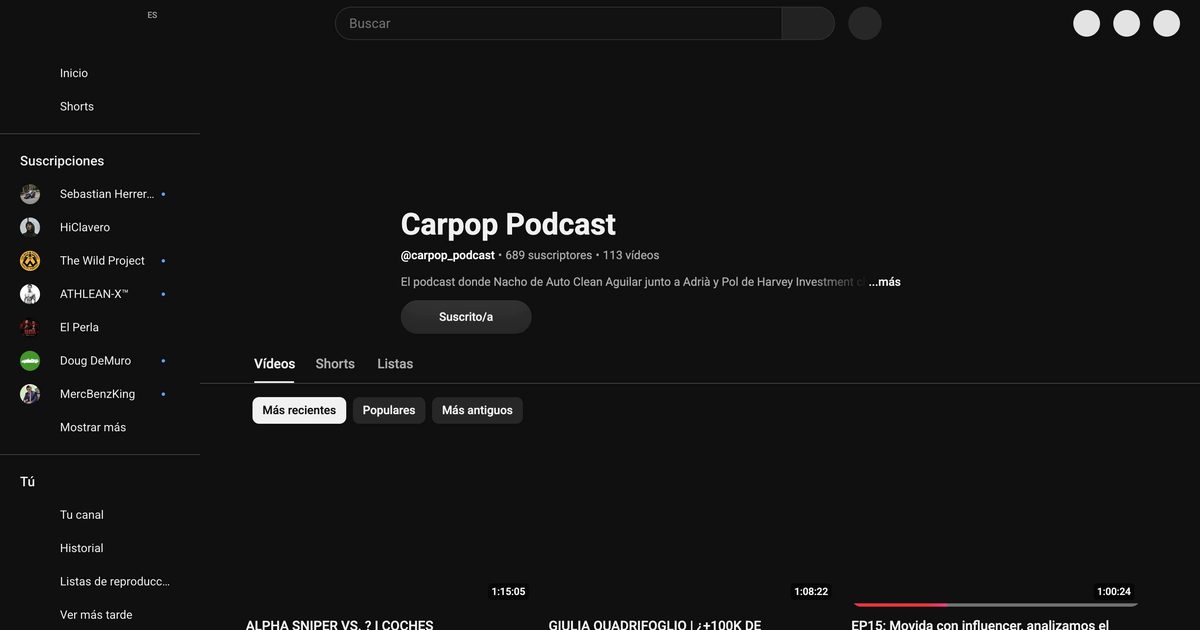Open The Wild Project subscription
The height and width of the screenshot is (630, 1200).
[100, 261]
